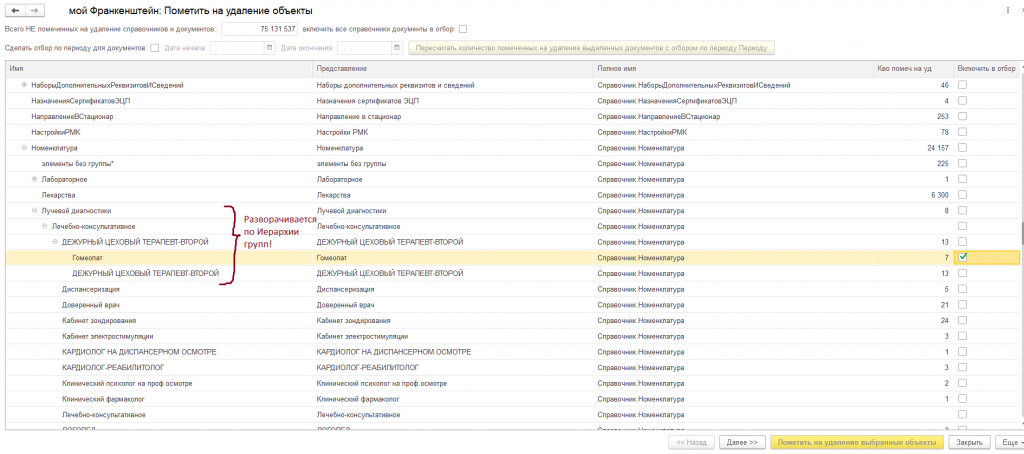Expand the Лабораторное group node
1024x454 pixels.
coord(34,178)
